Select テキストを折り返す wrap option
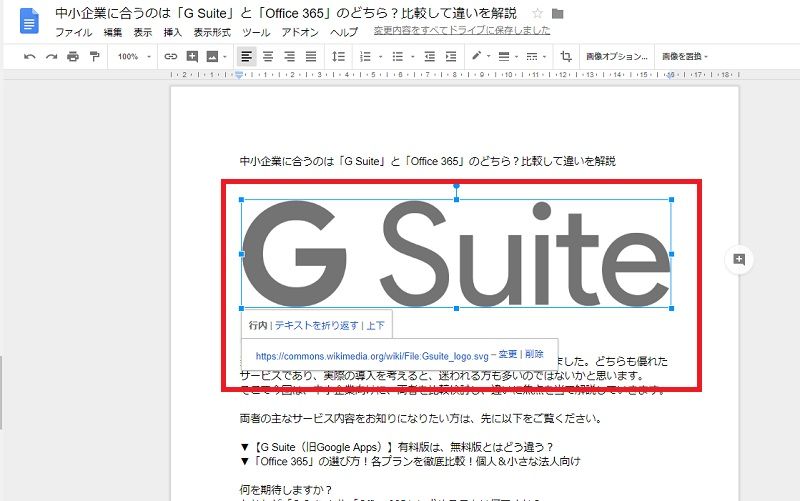Viewport: 800px width, 501px height. [315, 325]
